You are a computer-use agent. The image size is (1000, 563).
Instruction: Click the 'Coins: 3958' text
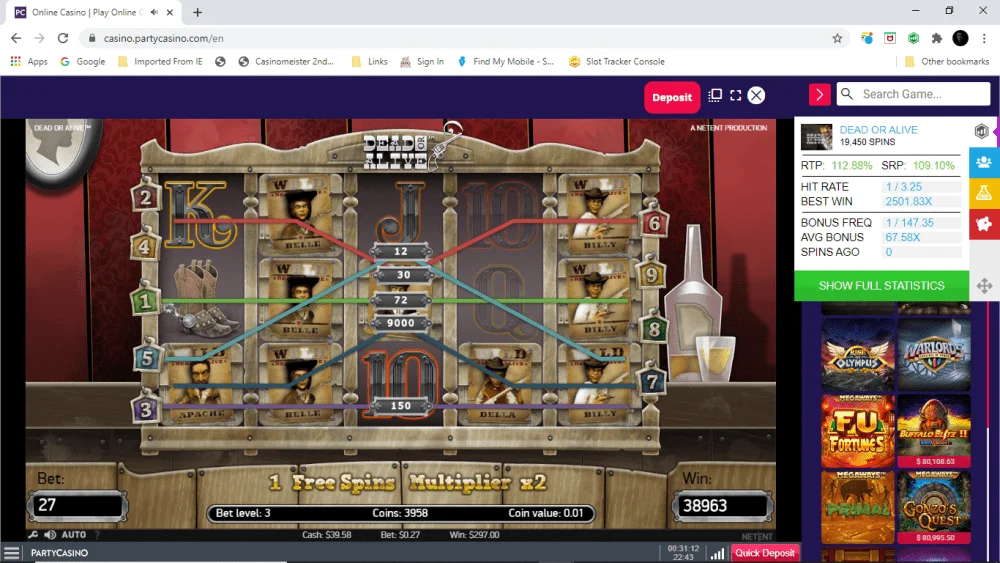point(400,513)
